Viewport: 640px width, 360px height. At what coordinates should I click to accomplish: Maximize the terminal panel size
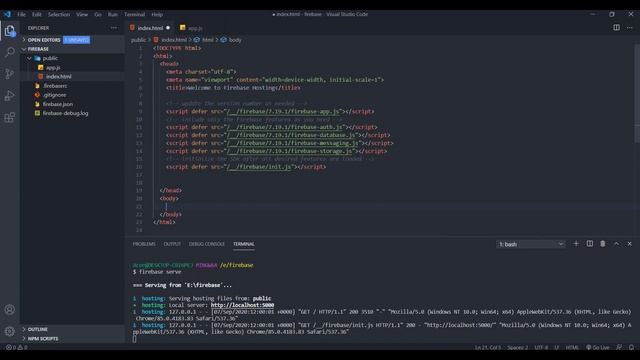pos(616,244)
